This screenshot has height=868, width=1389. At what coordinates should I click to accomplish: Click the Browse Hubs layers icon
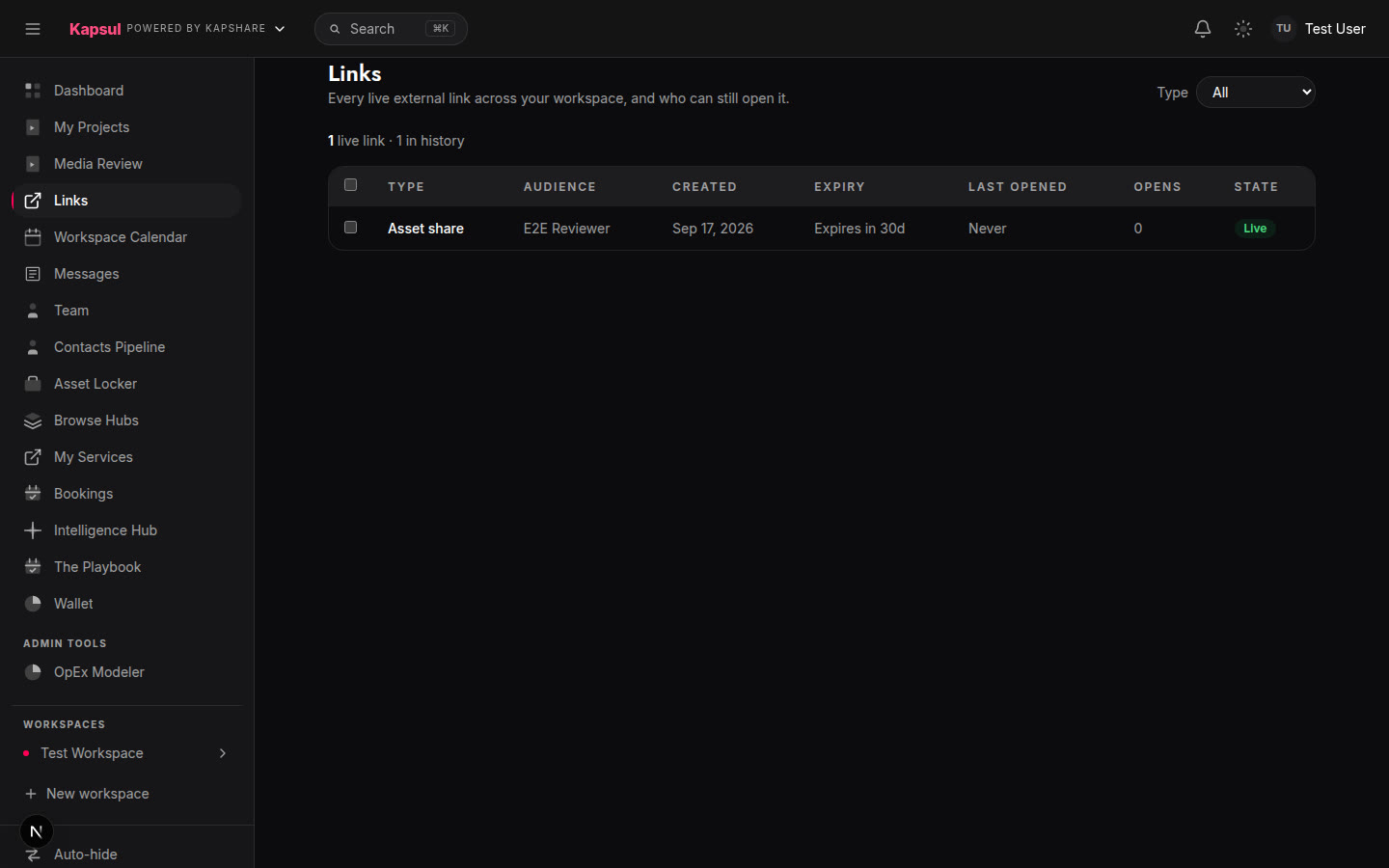[33, 420]
